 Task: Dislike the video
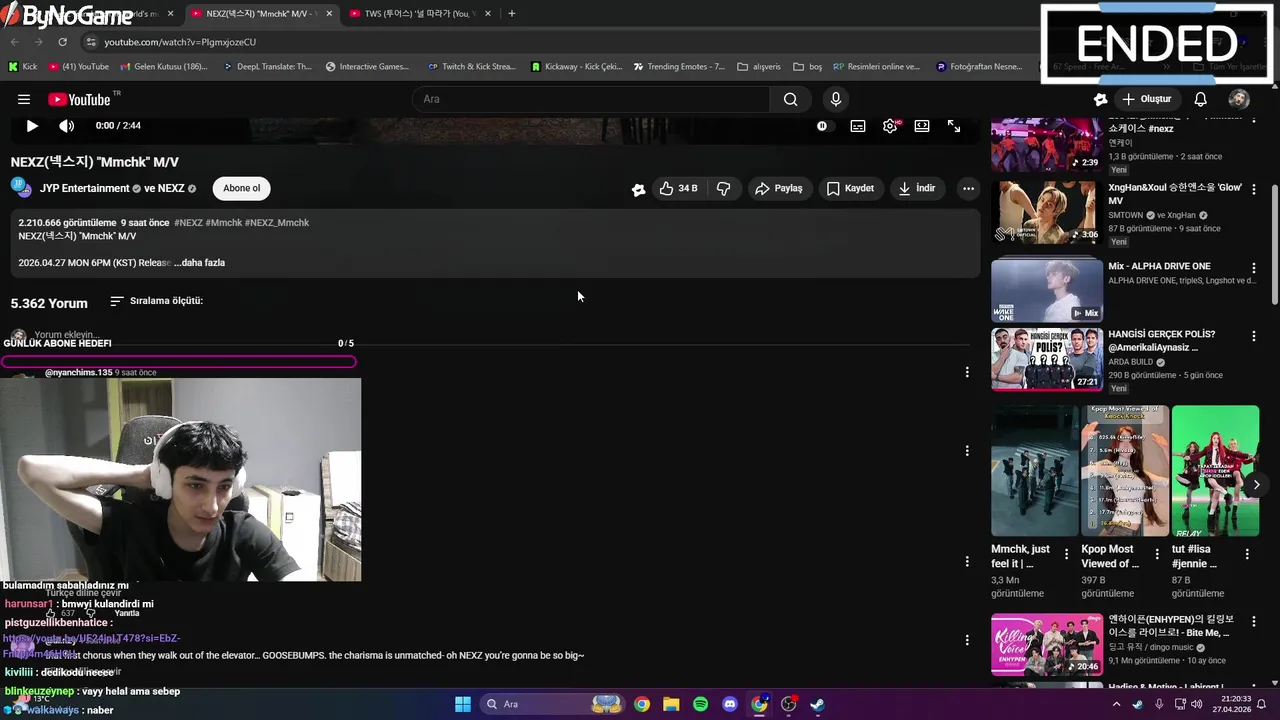click(x=723, y=188)
